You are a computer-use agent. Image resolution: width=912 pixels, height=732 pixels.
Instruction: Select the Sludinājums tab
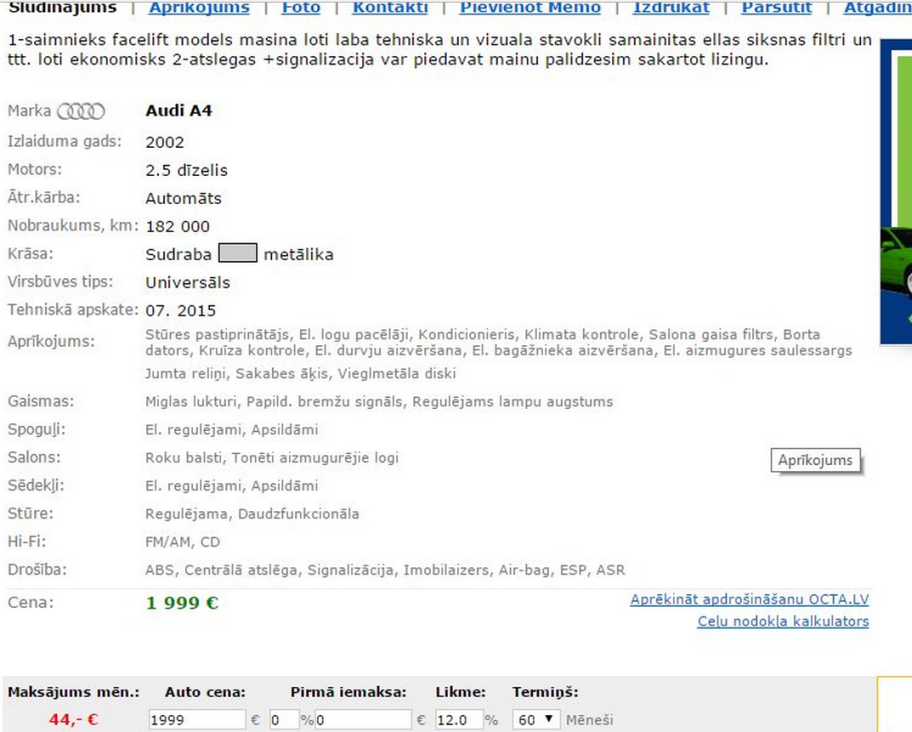63,8
